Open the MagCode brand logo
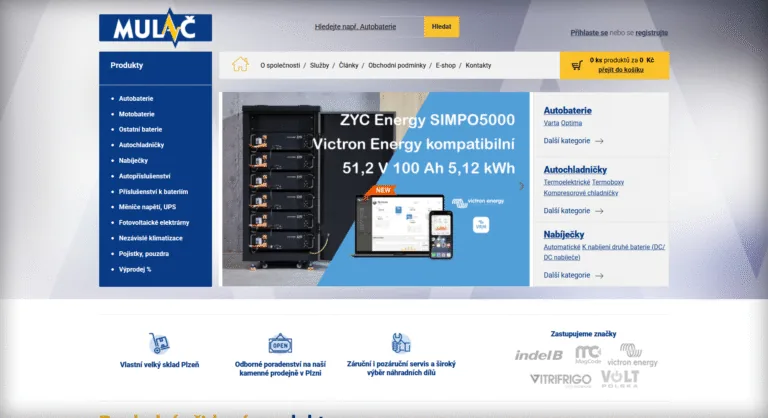The height and width of the screenshot is (418, 768). [588, 354]
